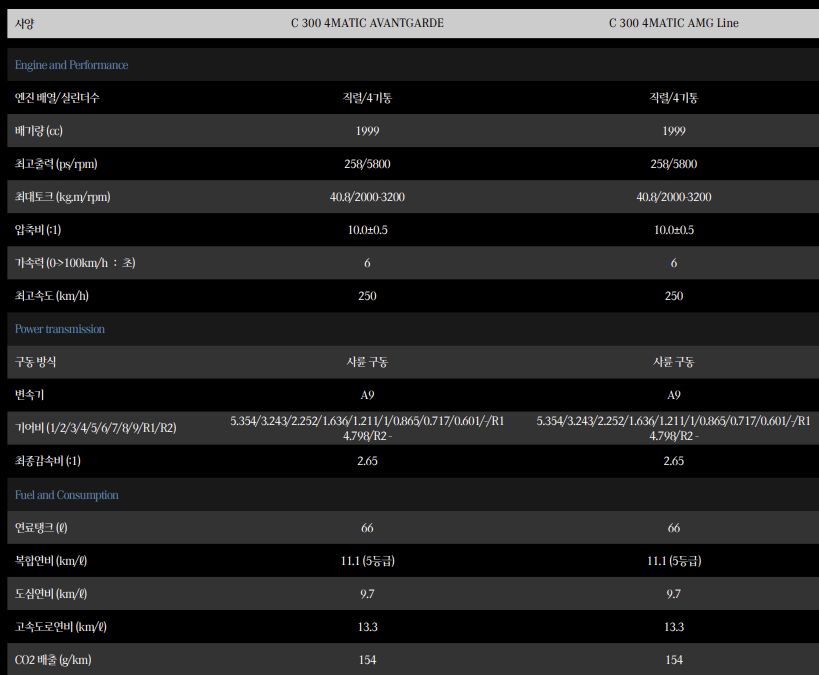Click AMG Line combined economy '11.1 (5등급)'
The image size is (819, 675).
[674, 561]
